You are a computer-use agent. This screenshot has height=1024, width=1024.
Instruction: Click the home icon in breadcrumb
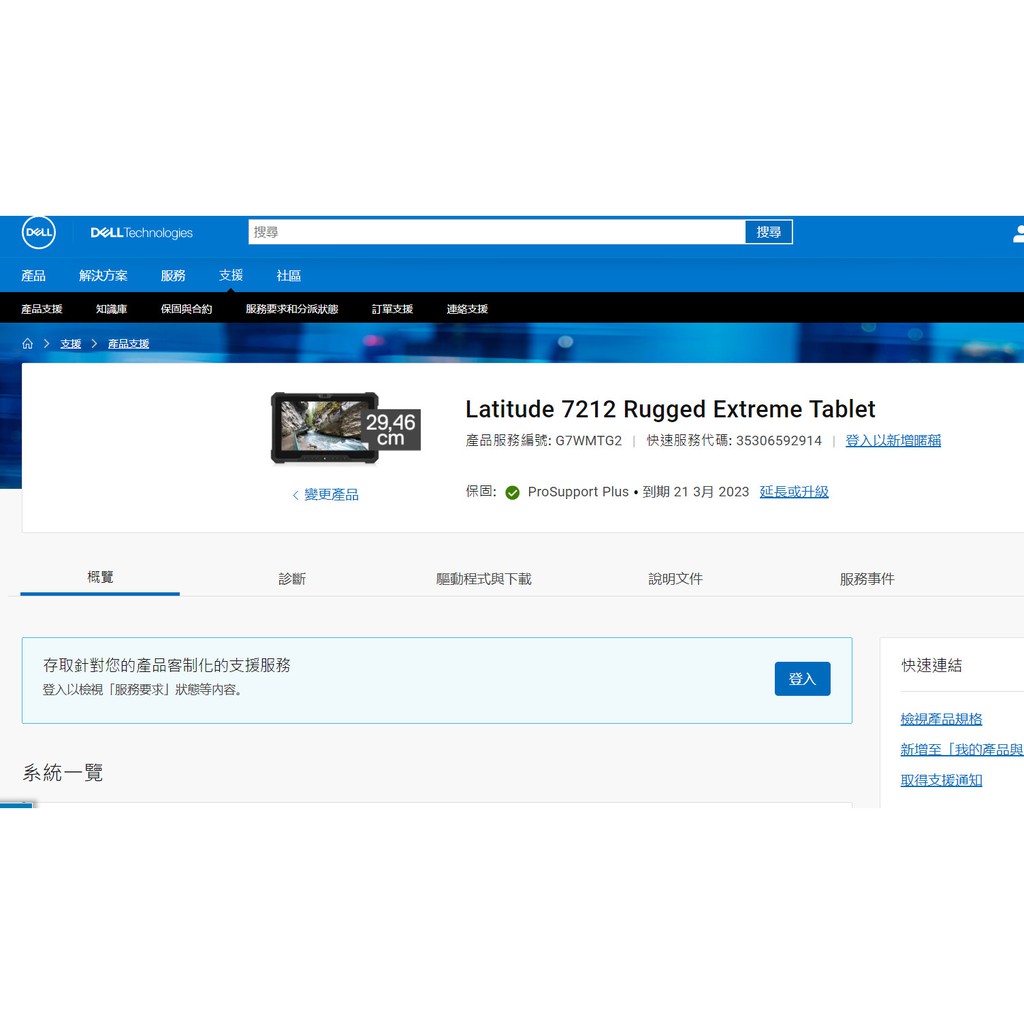pyautogui.click(x=28, y=343)
